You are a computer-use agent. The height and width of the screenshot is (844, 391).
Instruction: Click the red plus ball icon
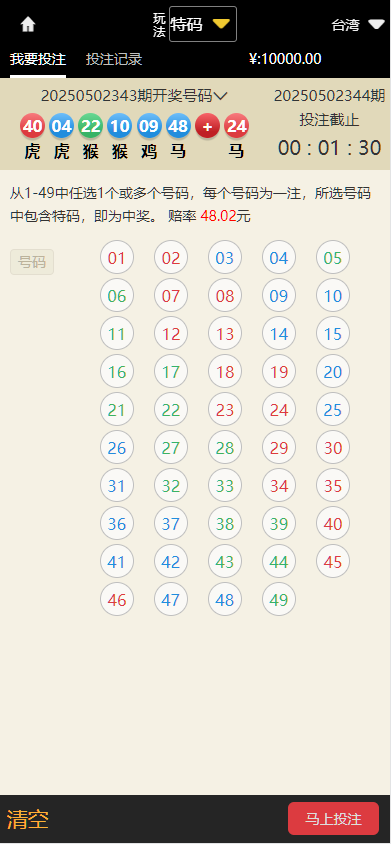point(207,126)
